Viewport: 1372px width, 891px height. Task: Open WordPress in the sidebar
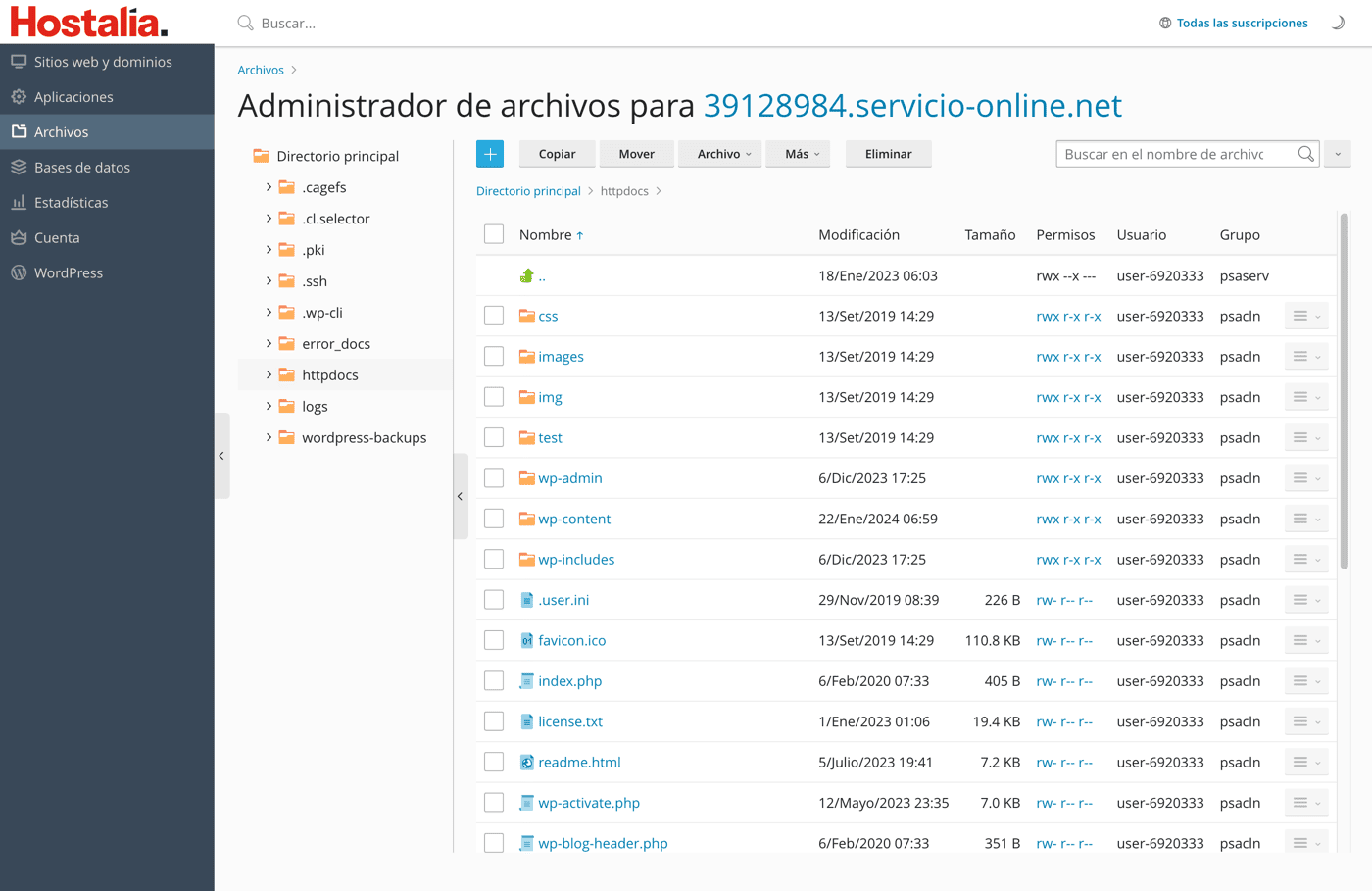pyautogui.click(x=107, y=273)
